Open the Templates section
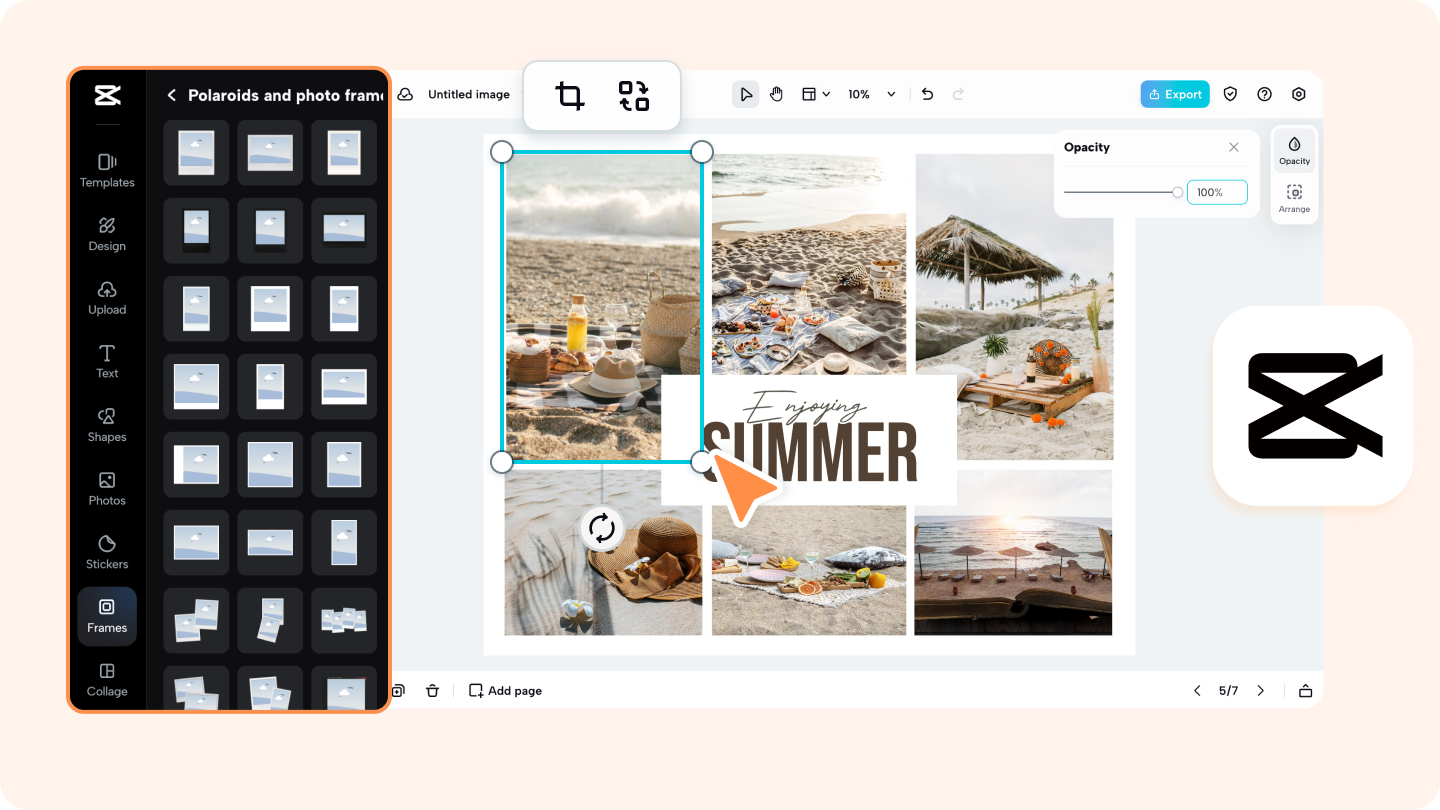 point(107,170)
